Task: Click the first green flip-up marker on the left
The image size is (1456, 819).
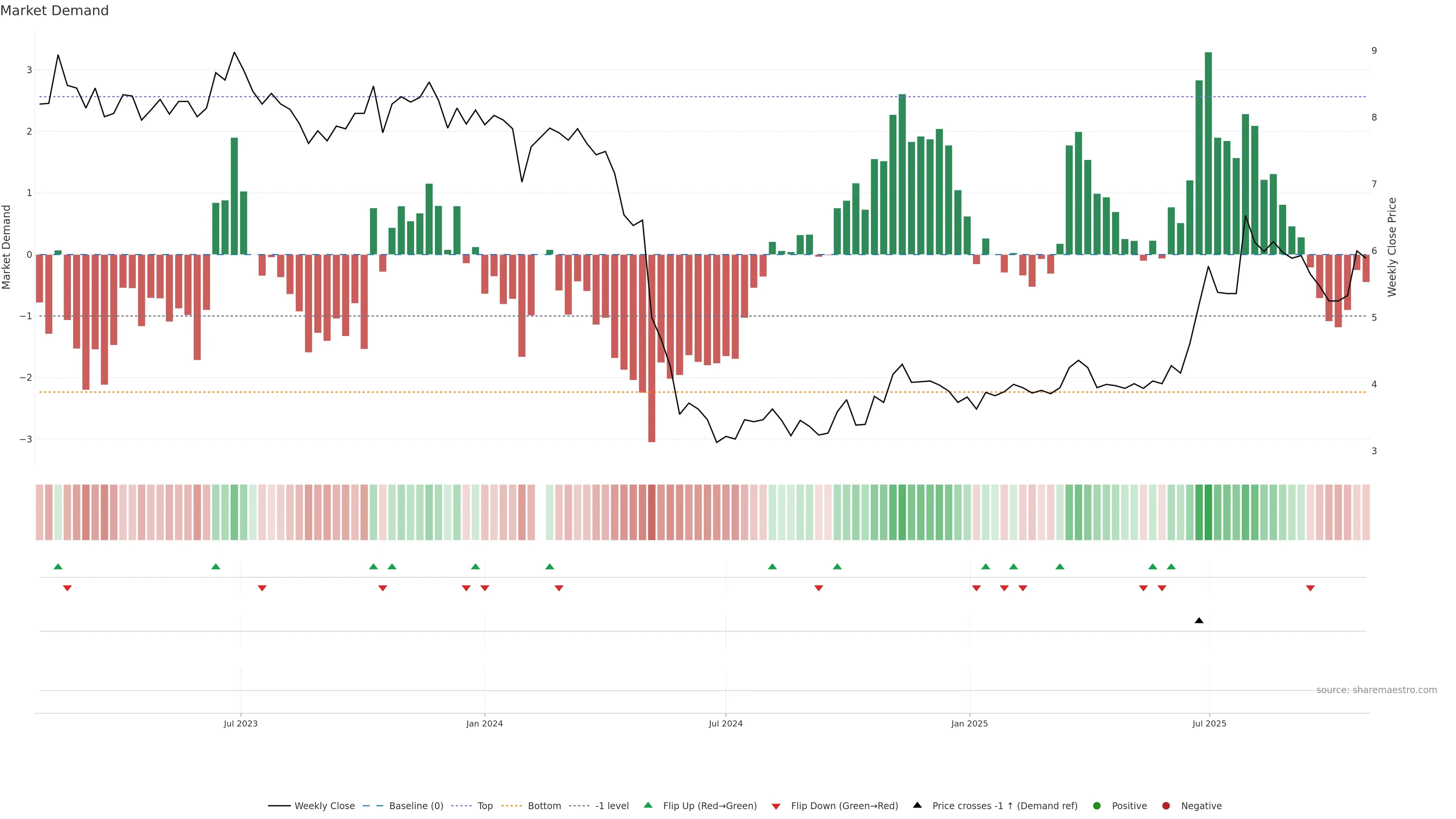Action: click(58, 566)
